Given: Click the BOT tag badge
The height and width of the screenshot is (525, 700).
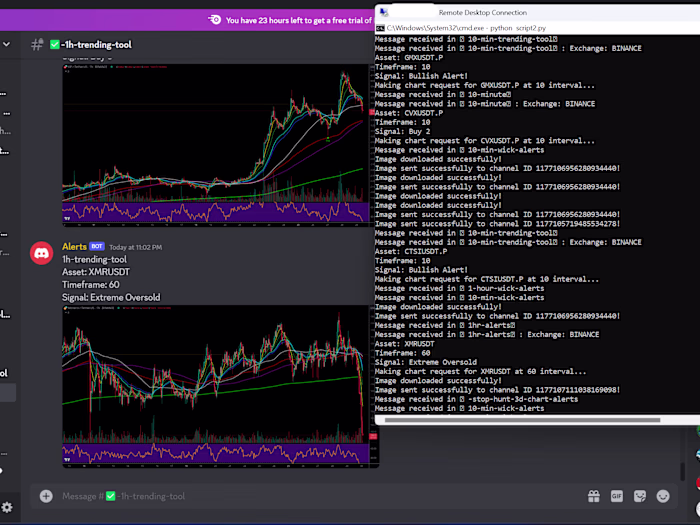Looking at the screenshot, I should coord(97,246).
